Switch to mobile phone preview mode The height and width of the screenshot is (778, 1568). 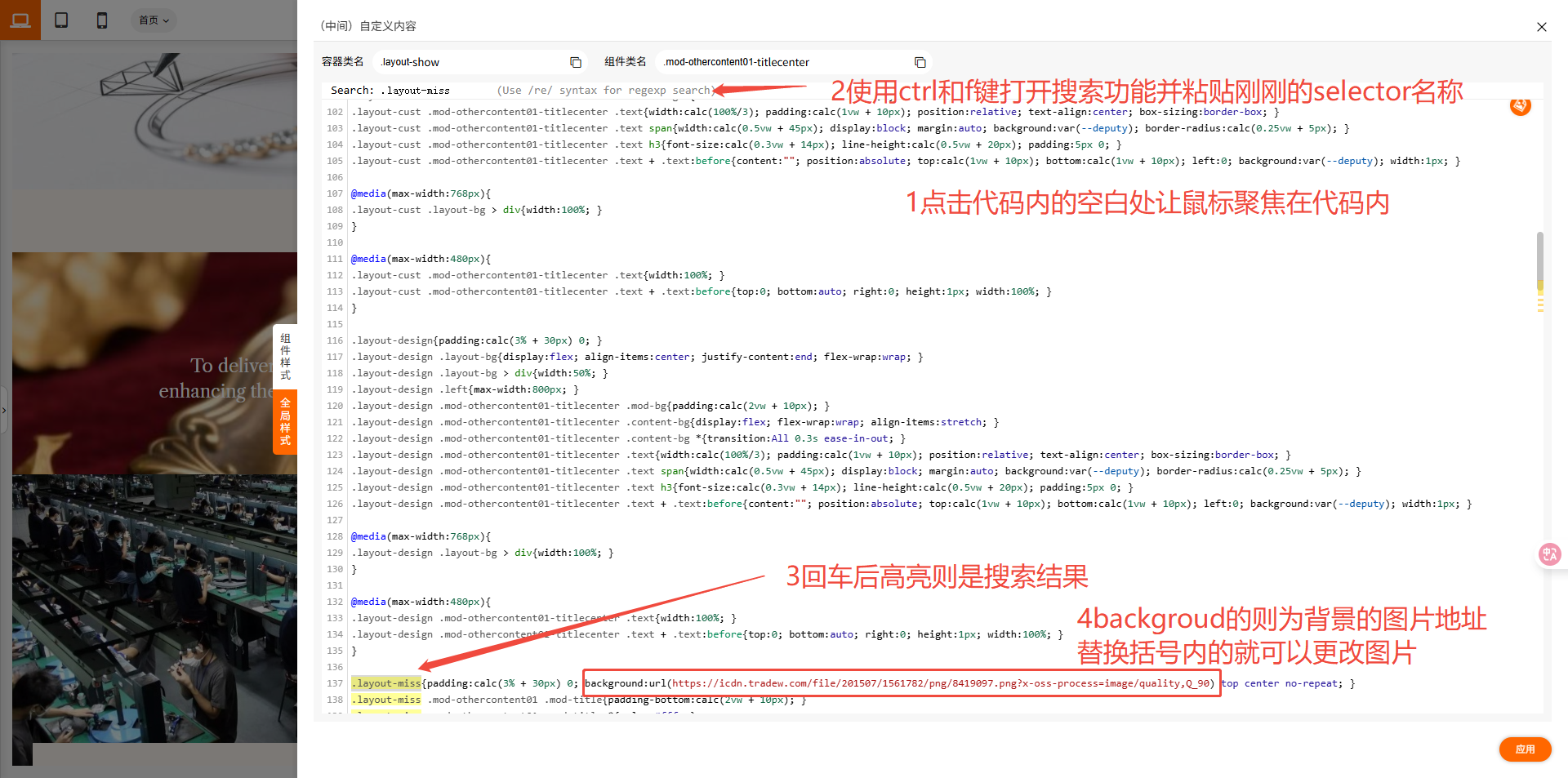102,20
